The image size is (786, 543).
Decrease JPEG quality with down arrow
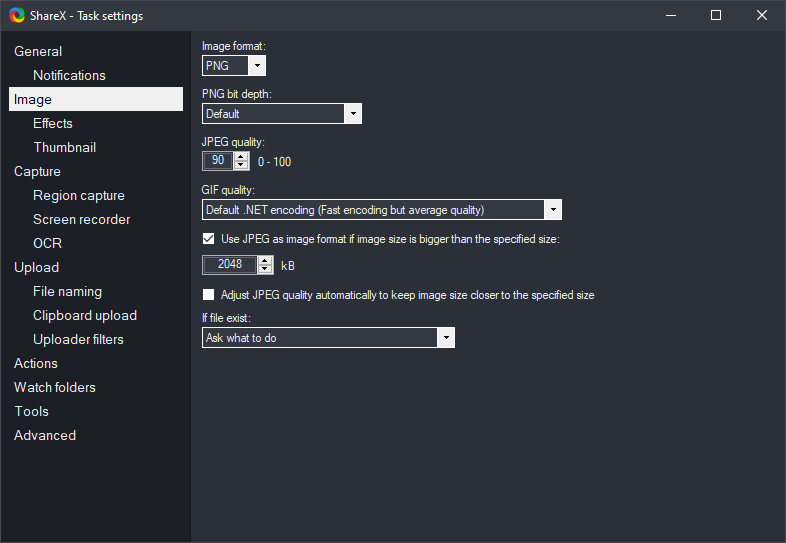(240, 165)
